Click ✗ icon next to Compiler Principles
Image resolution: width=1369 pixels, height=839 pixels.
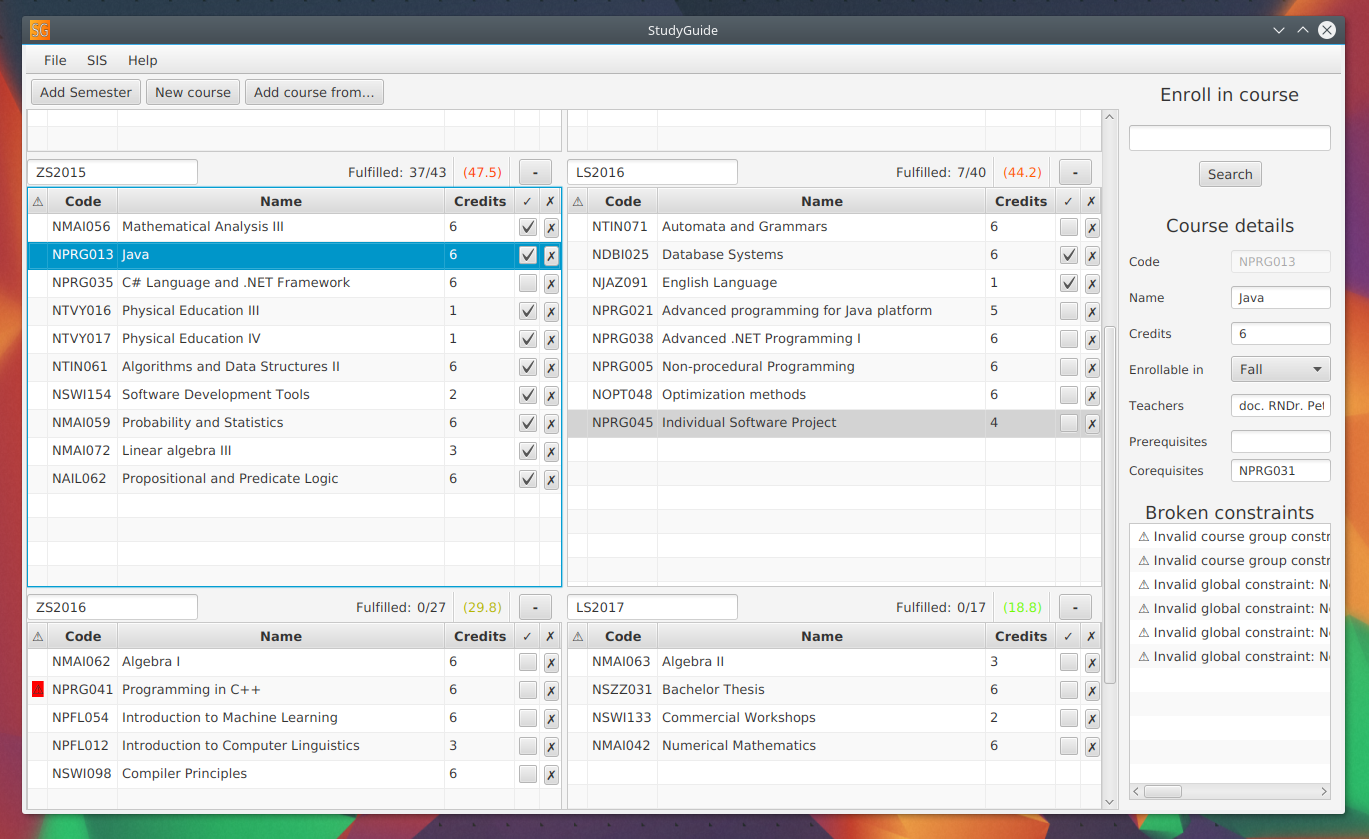pos(551,774)
